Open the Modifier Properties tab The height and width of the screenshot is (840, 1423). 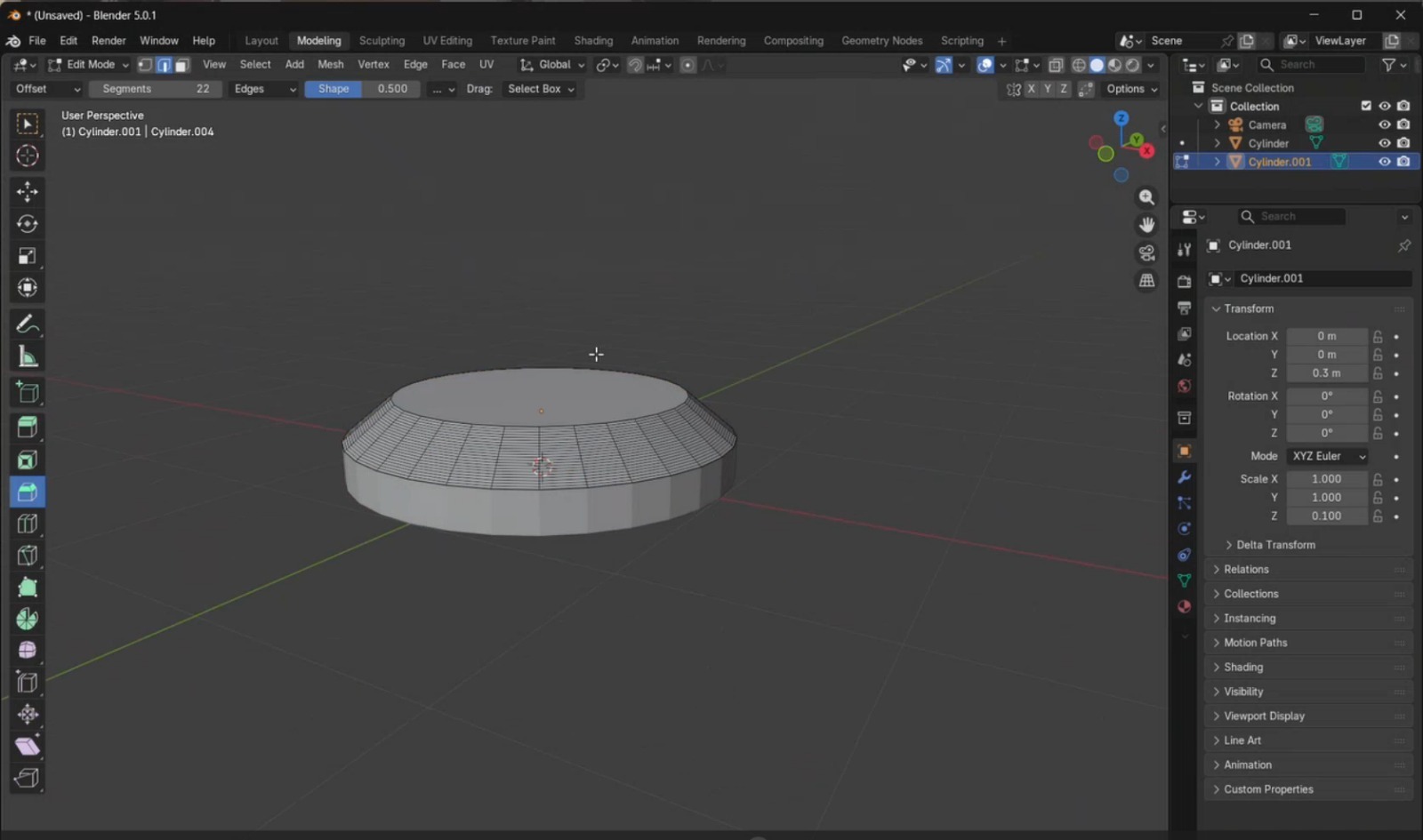pos(1184,478)
